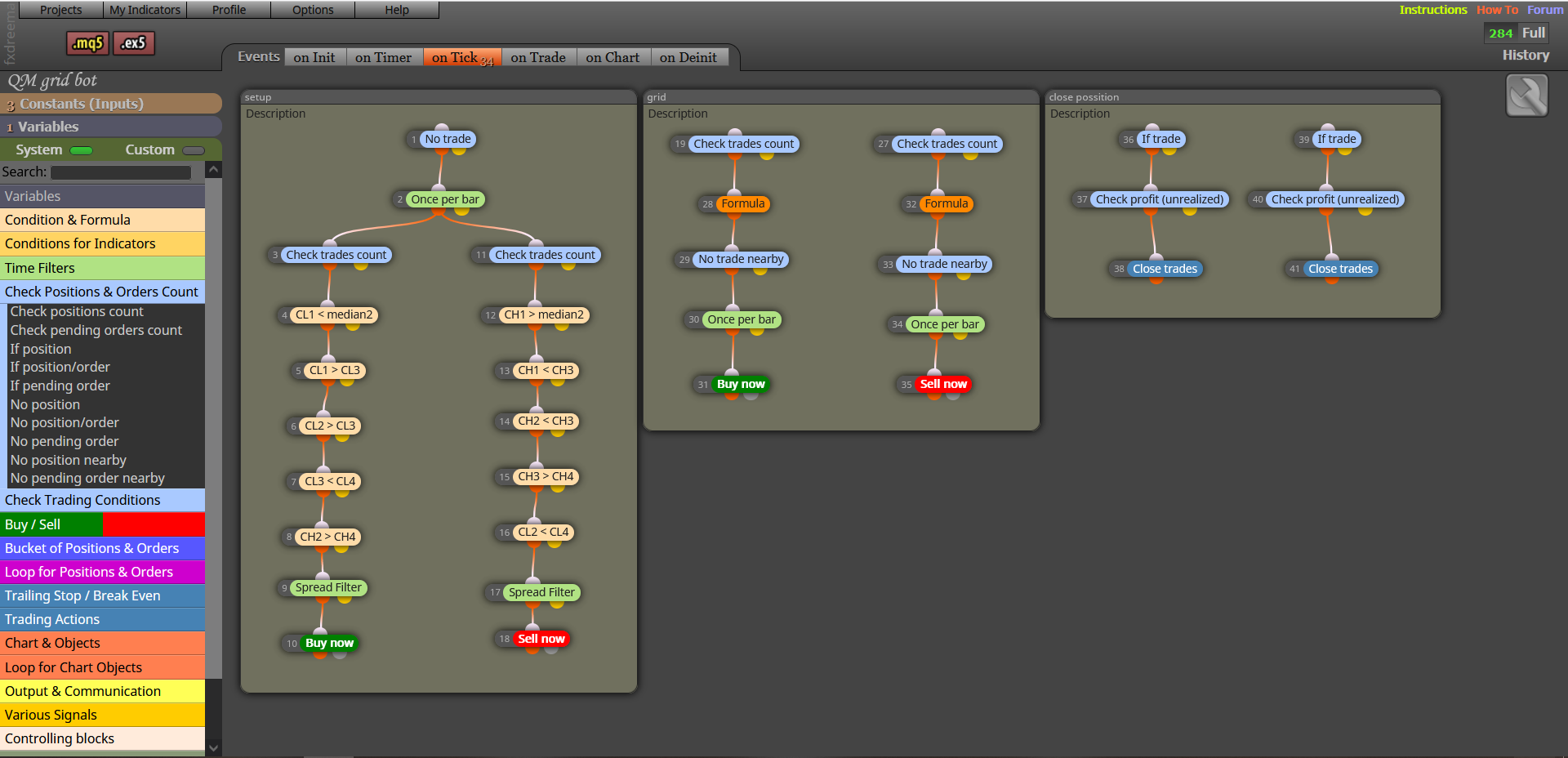Collapse Check Positions & Orders Count category
Image resolution: width=1568 pixels, height=758 pixels.
[102, 292]
